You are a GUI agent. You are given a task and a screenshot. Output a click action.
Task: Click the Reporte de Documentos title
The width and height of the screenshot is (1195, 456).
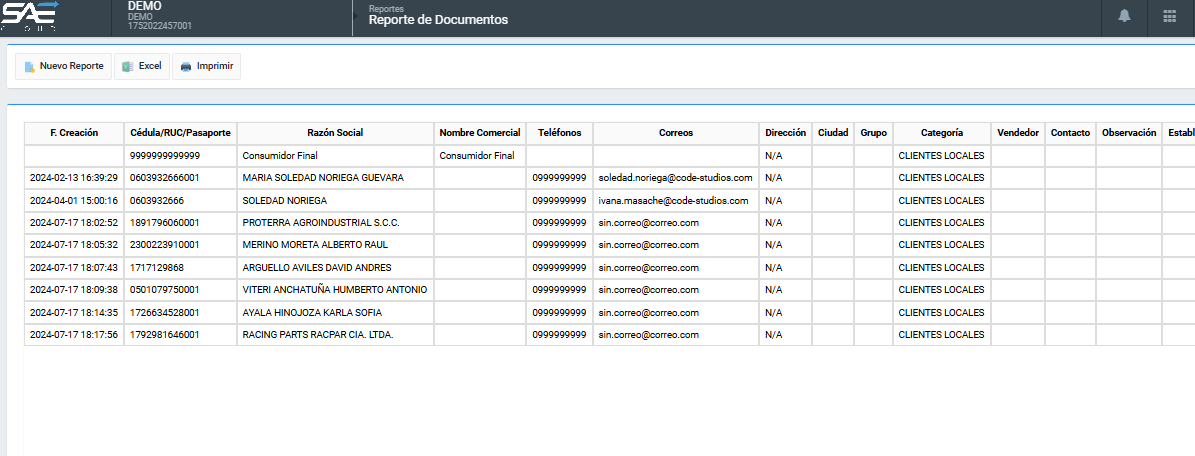438,20
